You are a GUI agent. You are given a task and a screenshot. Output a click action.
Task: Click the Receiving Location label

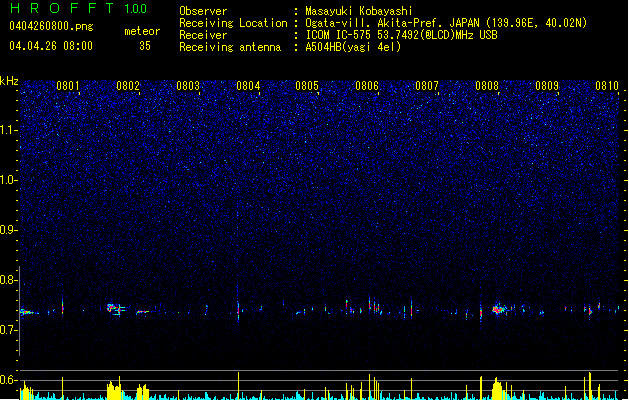[x=233, y=23]
